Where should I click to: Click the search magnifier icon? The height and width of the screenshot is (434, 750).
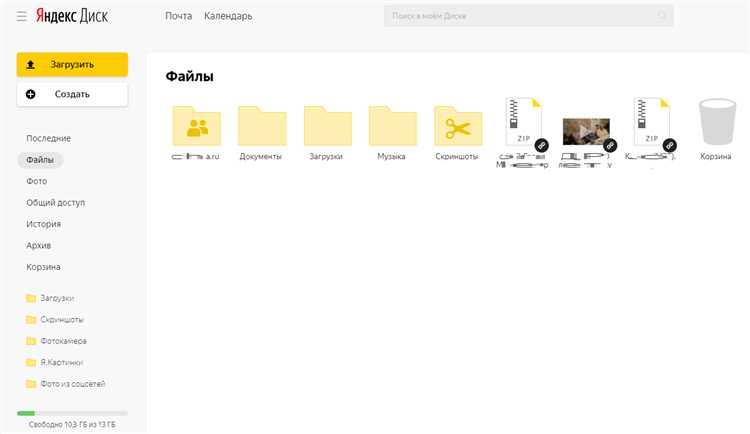pyautogui.click(x=661, y=16)
